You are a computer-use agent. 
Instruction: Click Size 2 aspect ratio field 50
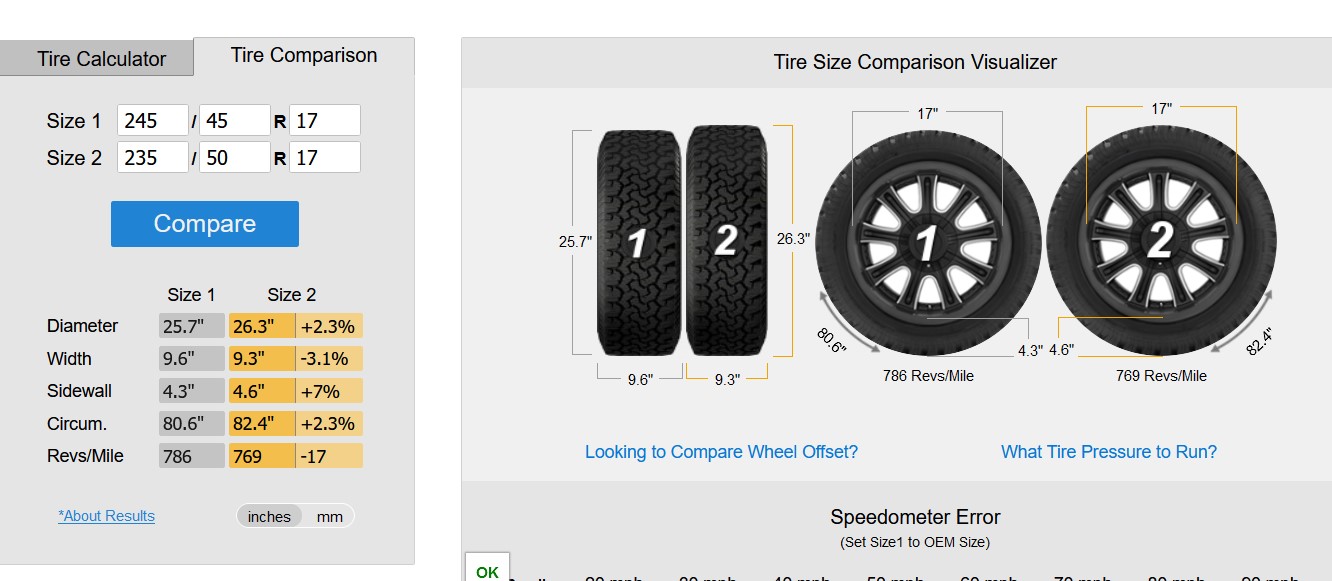(x=234, y=157)
